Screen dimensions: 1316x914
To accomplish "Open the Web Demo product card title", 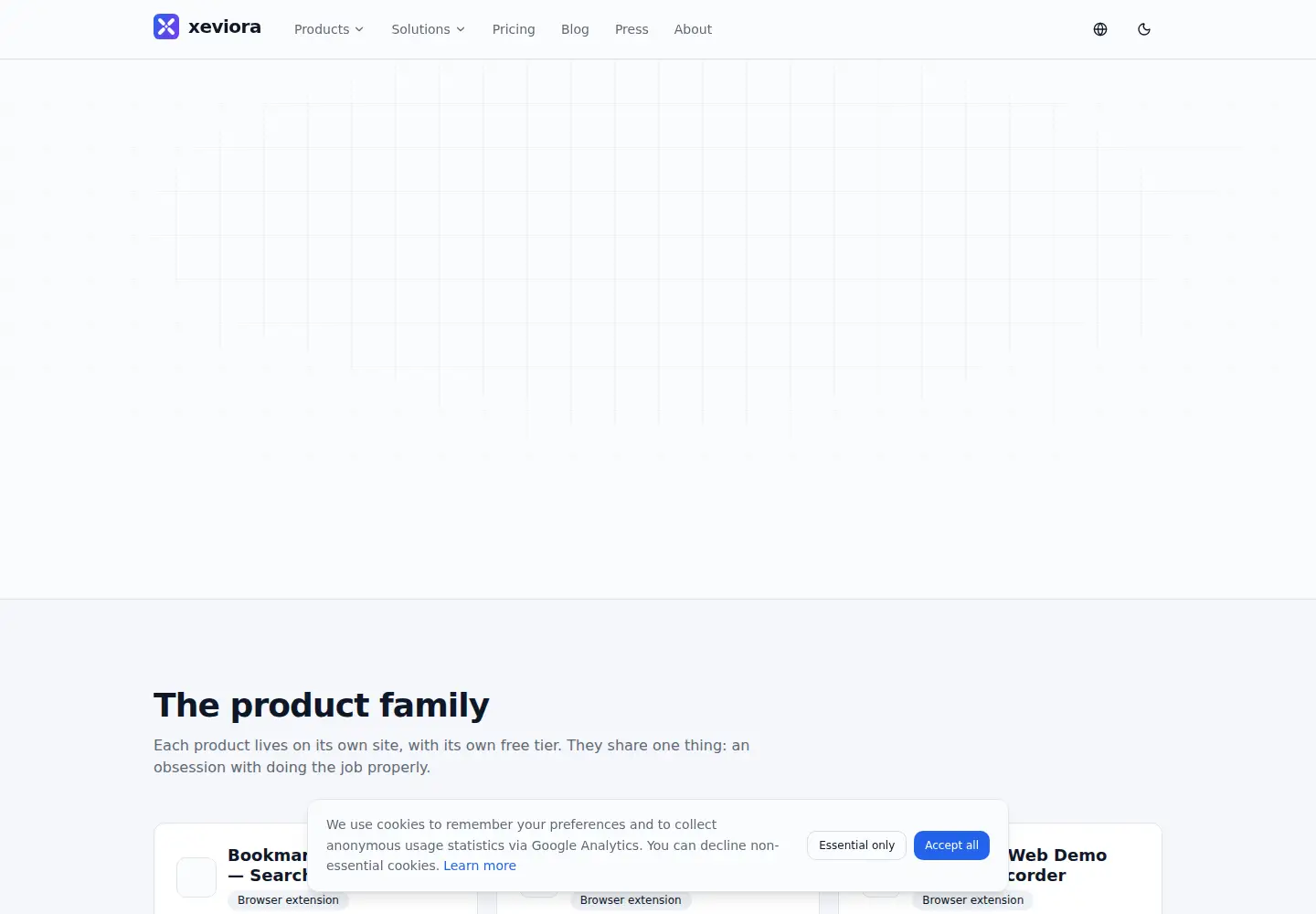I will click(x=1056, y=865).
